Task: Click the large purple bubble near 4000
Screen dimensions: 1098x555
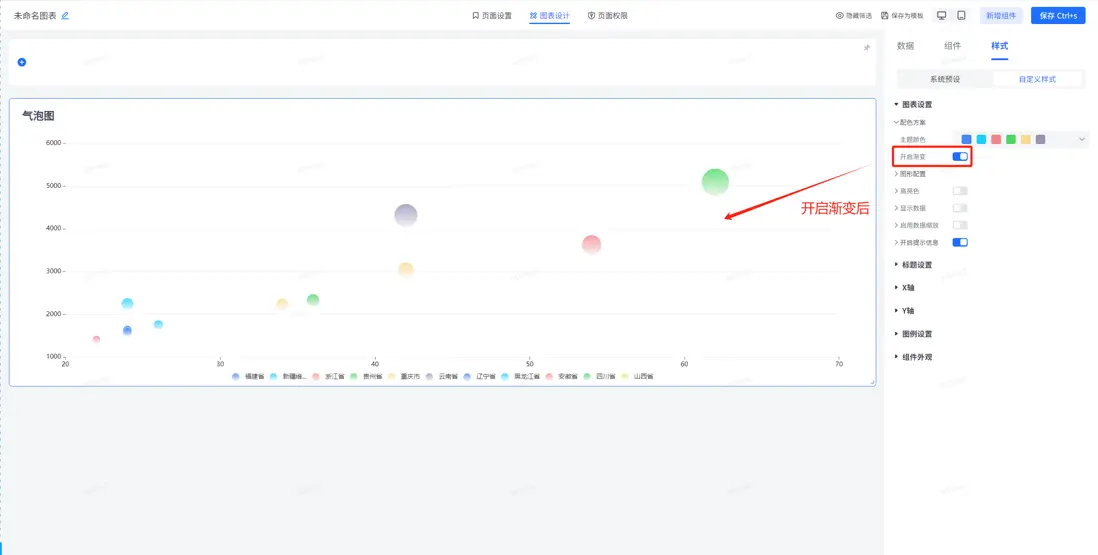Action: click(405, 215)
